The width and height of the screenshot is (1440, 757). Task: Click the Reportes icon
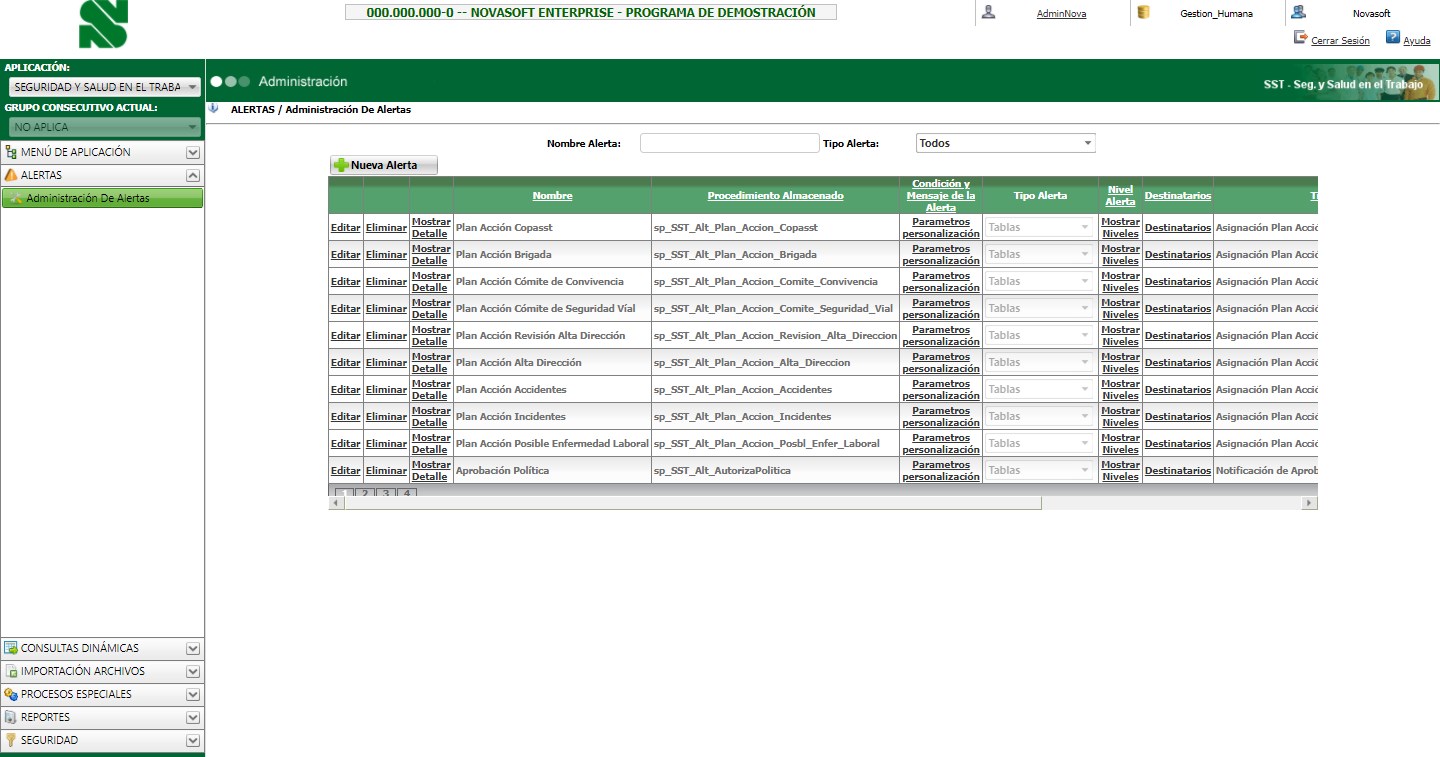click(x=11, y=717)
